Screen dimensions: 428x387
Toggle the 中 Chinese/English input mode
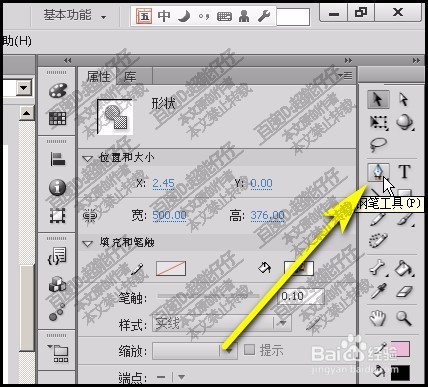(164, 16)
